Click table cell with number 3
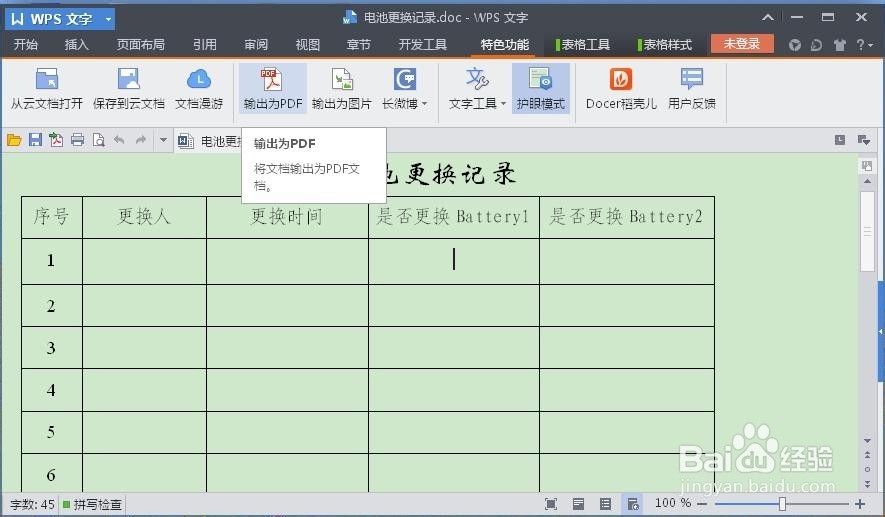 (x=52, y=348)
